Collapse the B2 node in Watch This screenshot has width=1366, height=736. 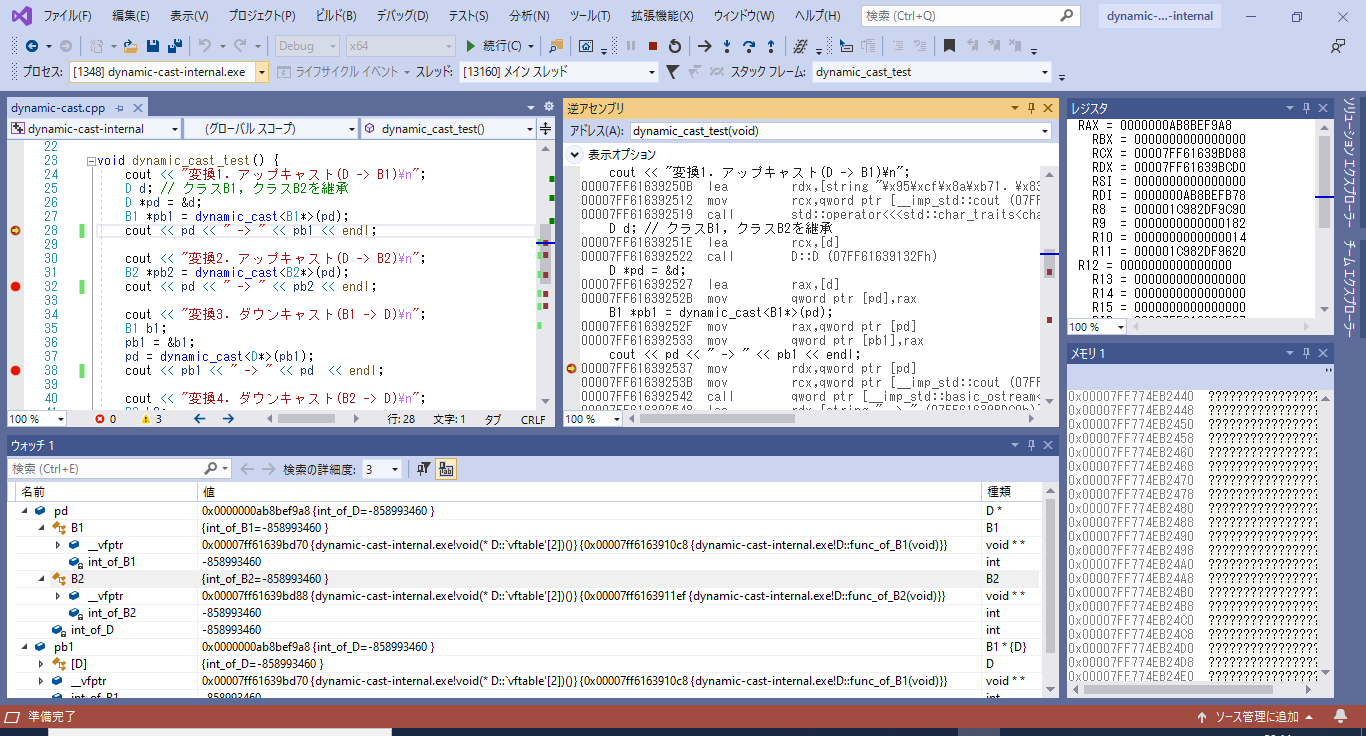tap(41, 579)
